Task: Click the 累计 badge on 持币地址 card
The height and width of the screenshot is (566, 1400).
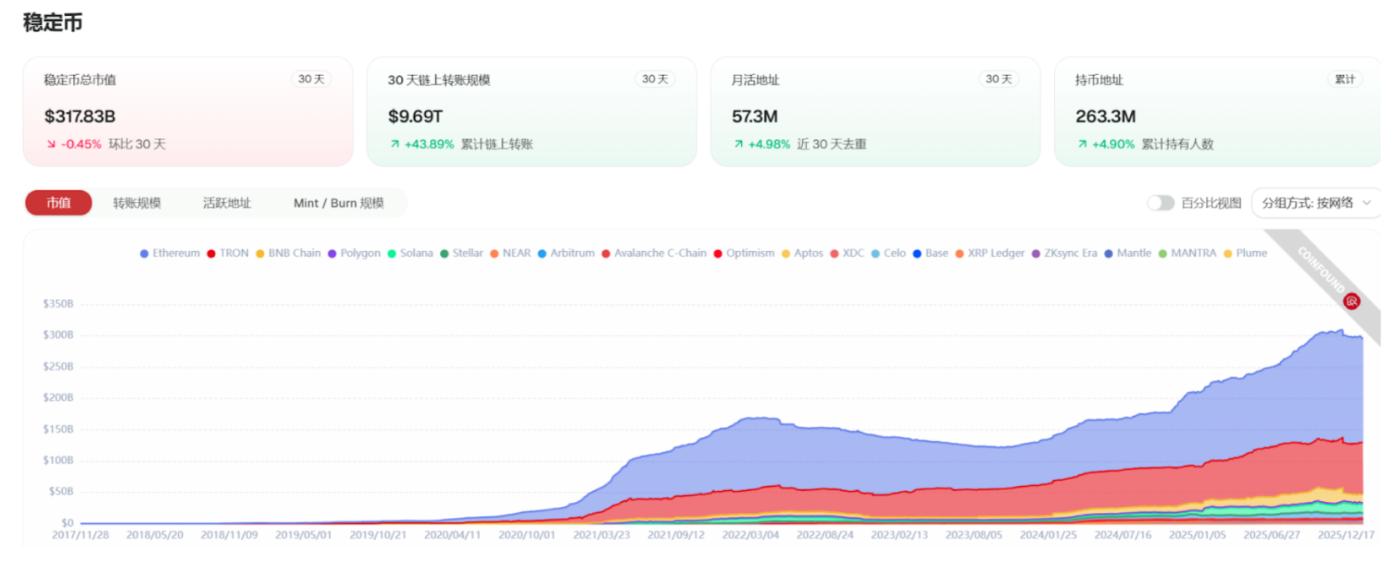Action: click(1343, 80)
